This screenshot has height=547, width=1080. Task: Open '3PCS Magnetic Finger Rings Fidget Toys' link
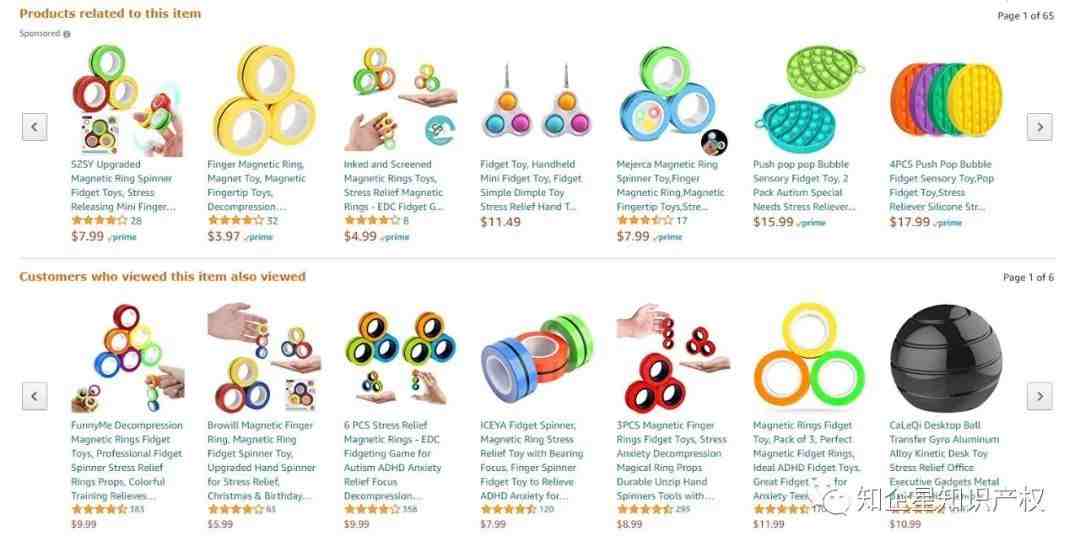(672, 460)
